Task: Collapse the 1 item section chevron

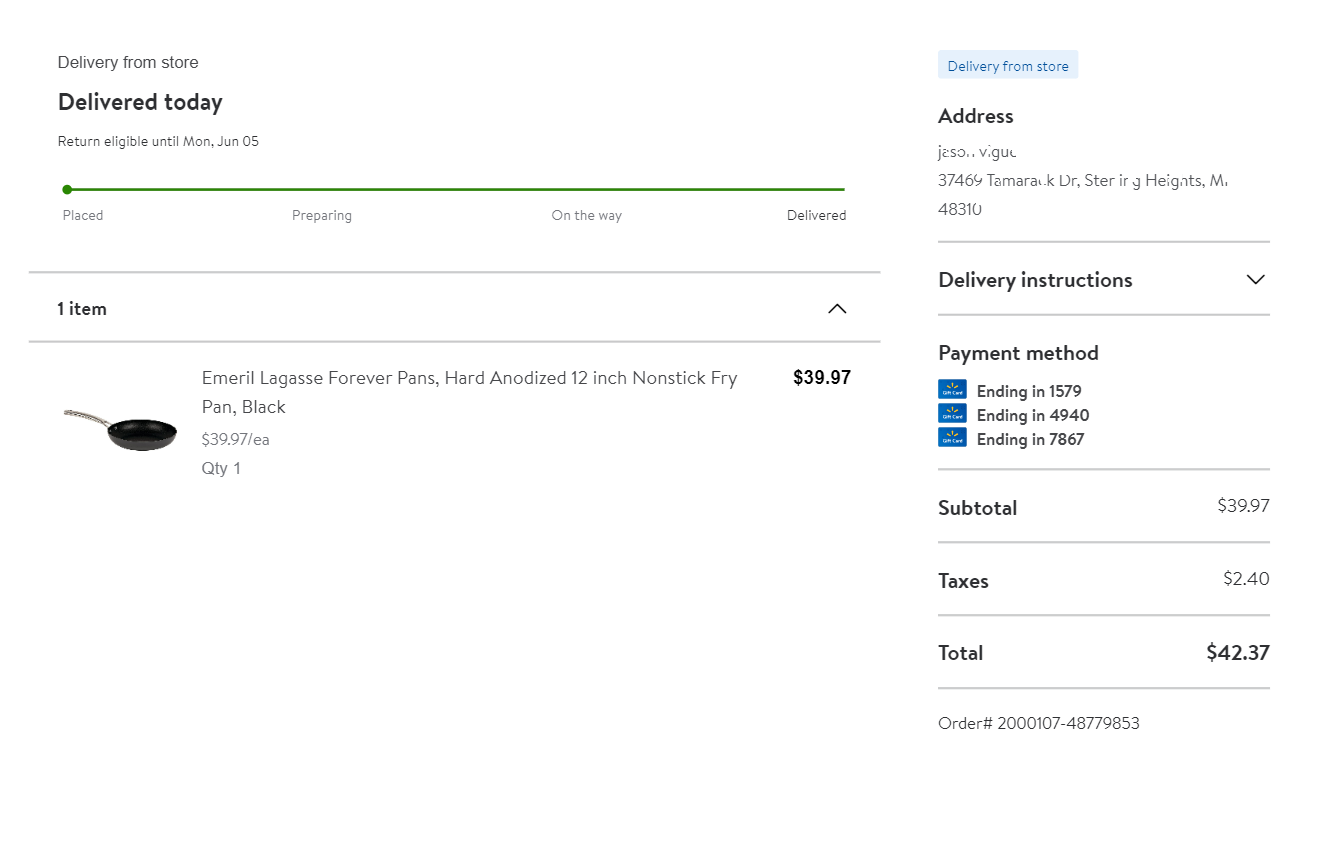Action: click(x=837, y=309)
